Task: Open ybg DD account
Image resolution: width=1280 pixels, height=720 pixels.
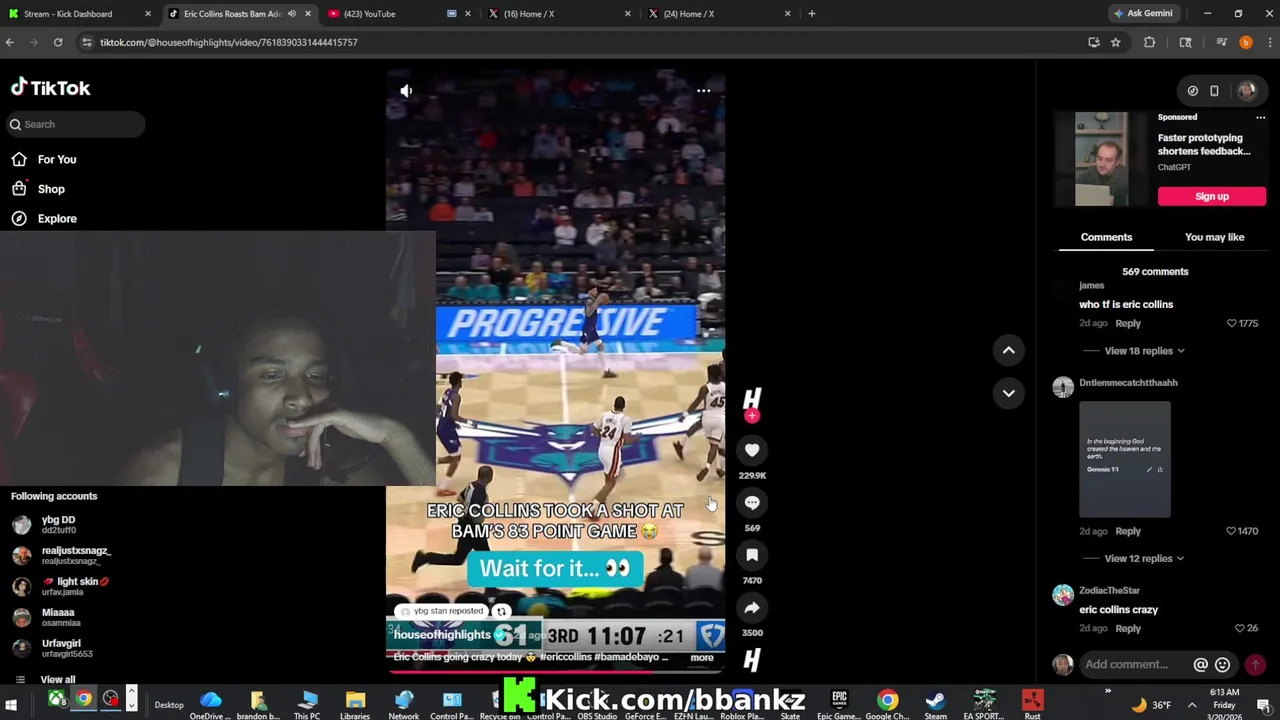Action: point(60,525)
